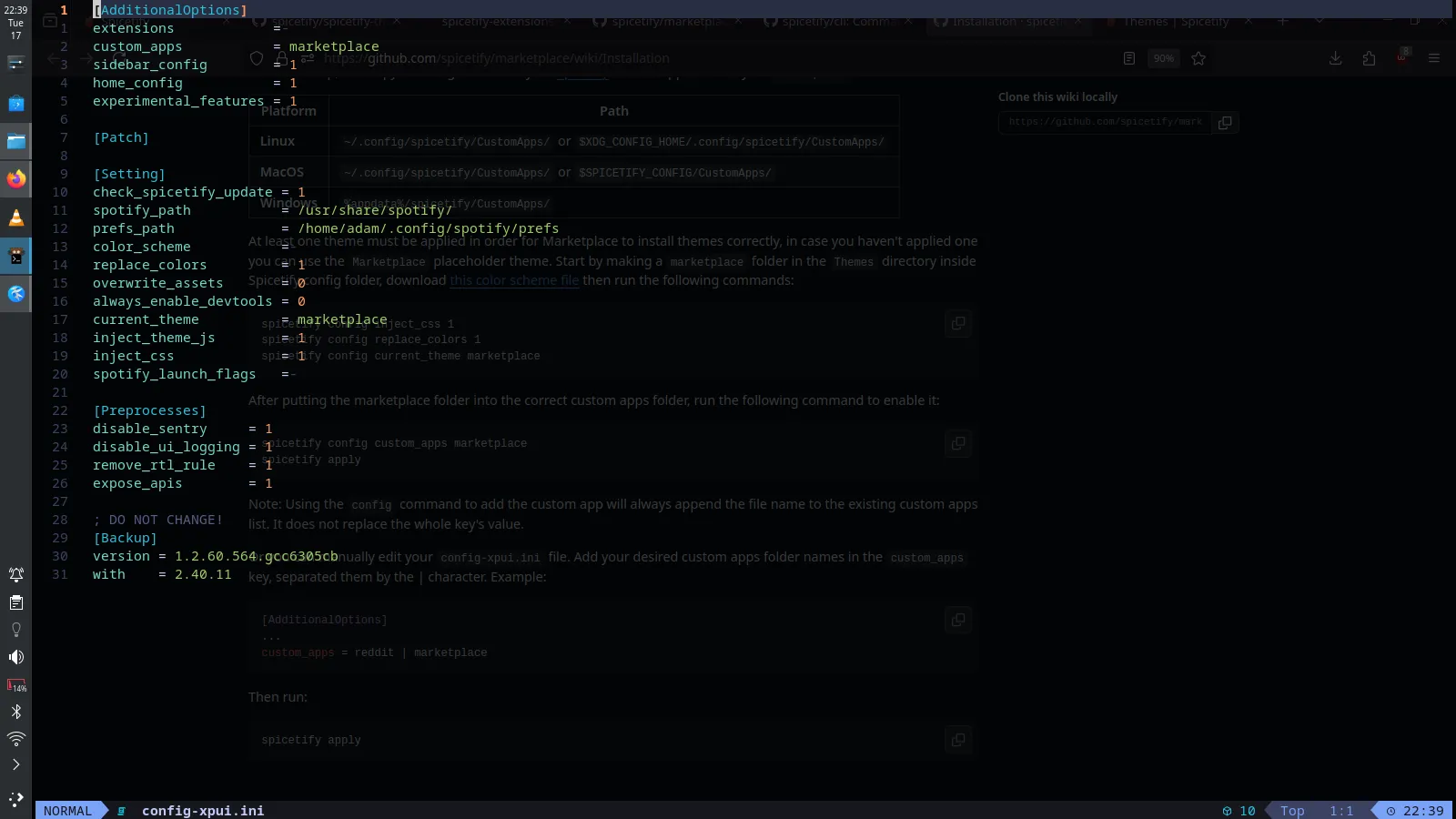Toggle Firefox reader view icon

coord(1129,58)
